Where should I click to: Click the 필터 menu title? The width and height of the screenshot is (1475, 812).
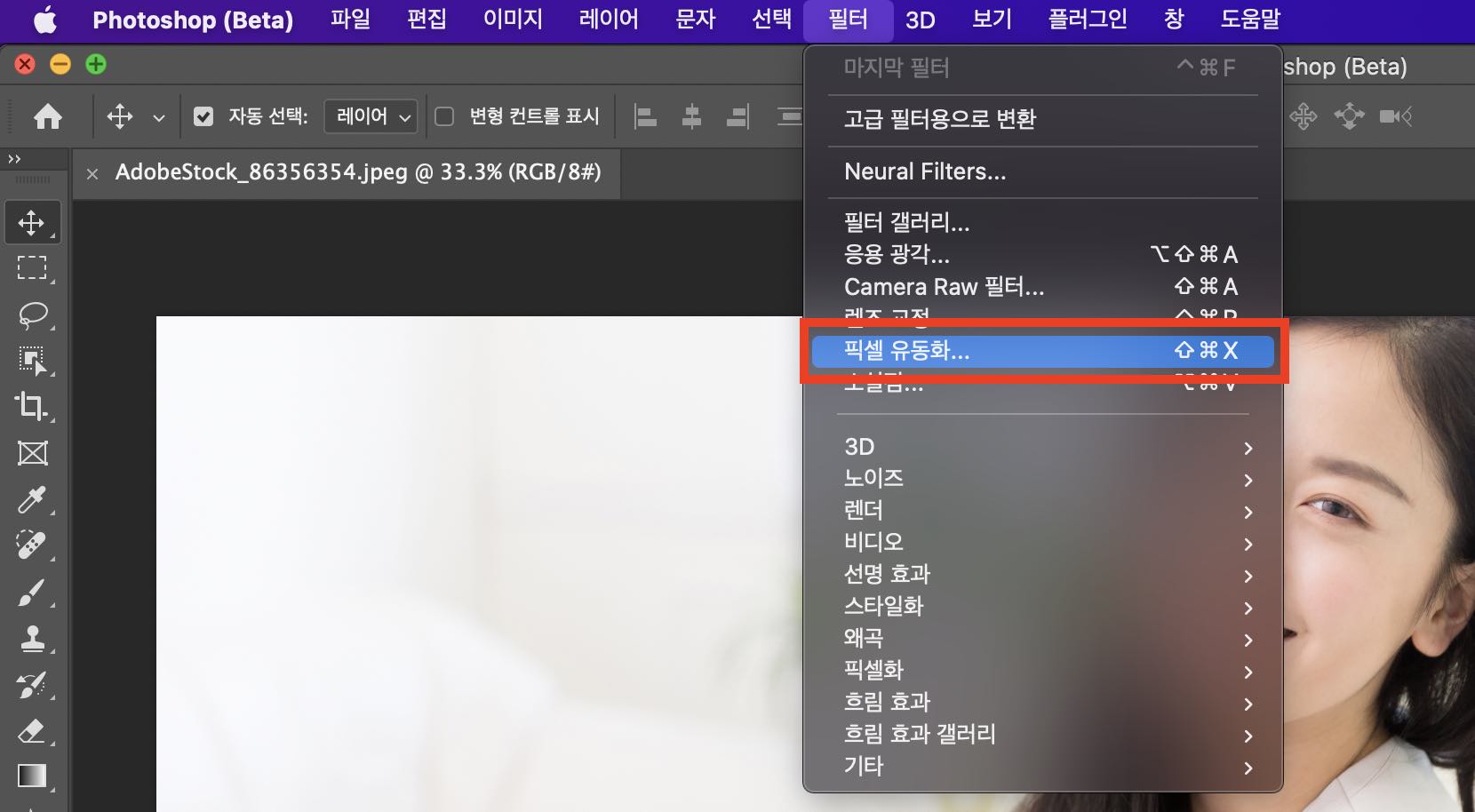(849, 20)
